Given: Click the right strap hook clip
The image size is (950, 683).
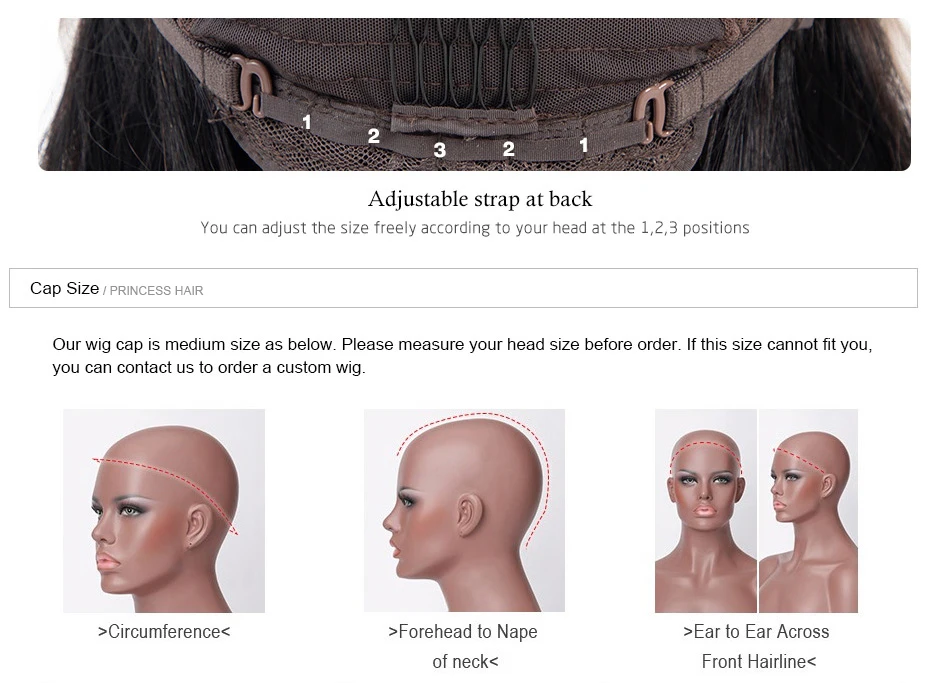Looking at the screenshot, I should 653,110.
